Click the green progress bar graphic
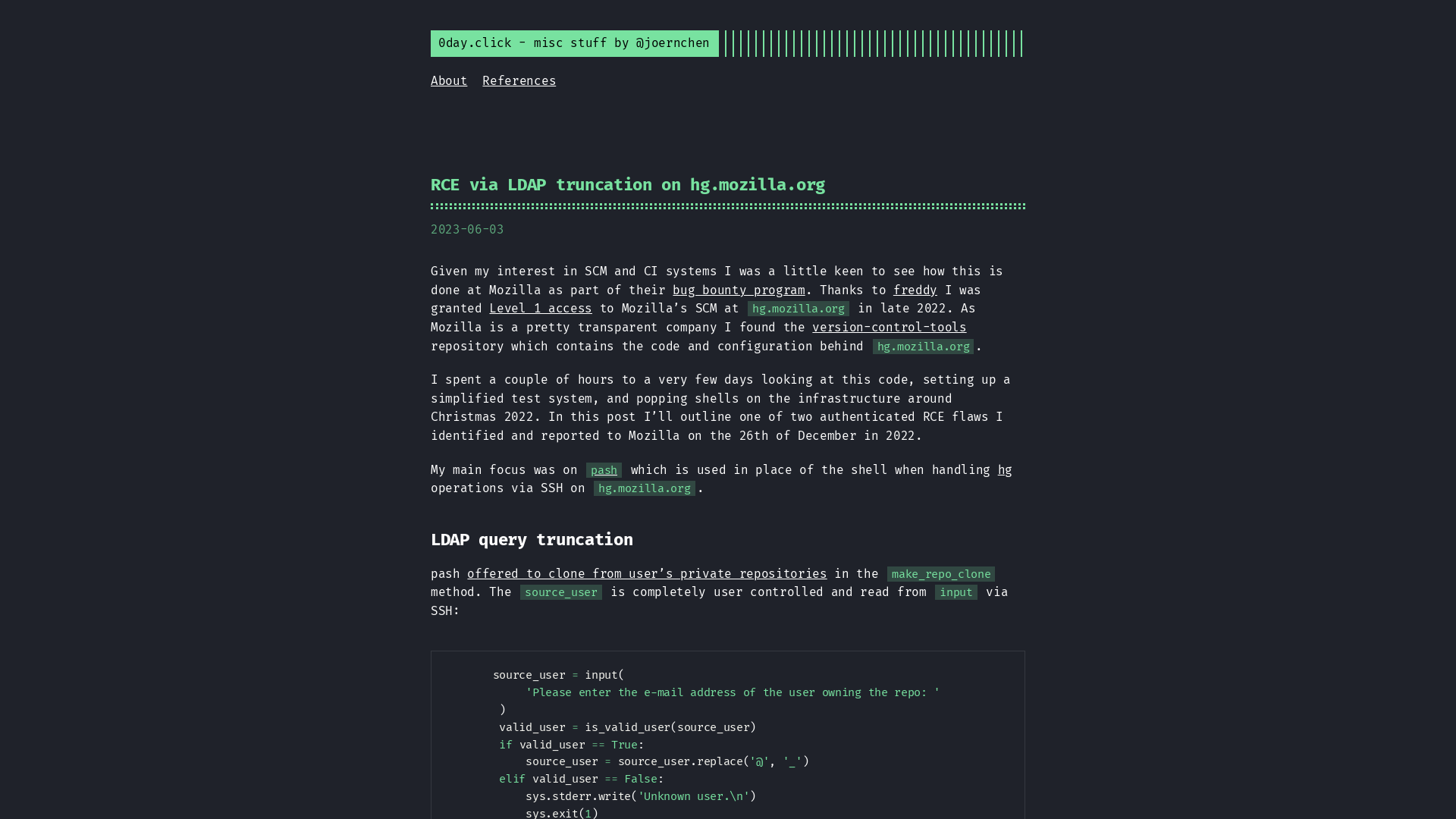Image resolution: width=1456 pixels, height=819 pixels. [x=873, y=43]
